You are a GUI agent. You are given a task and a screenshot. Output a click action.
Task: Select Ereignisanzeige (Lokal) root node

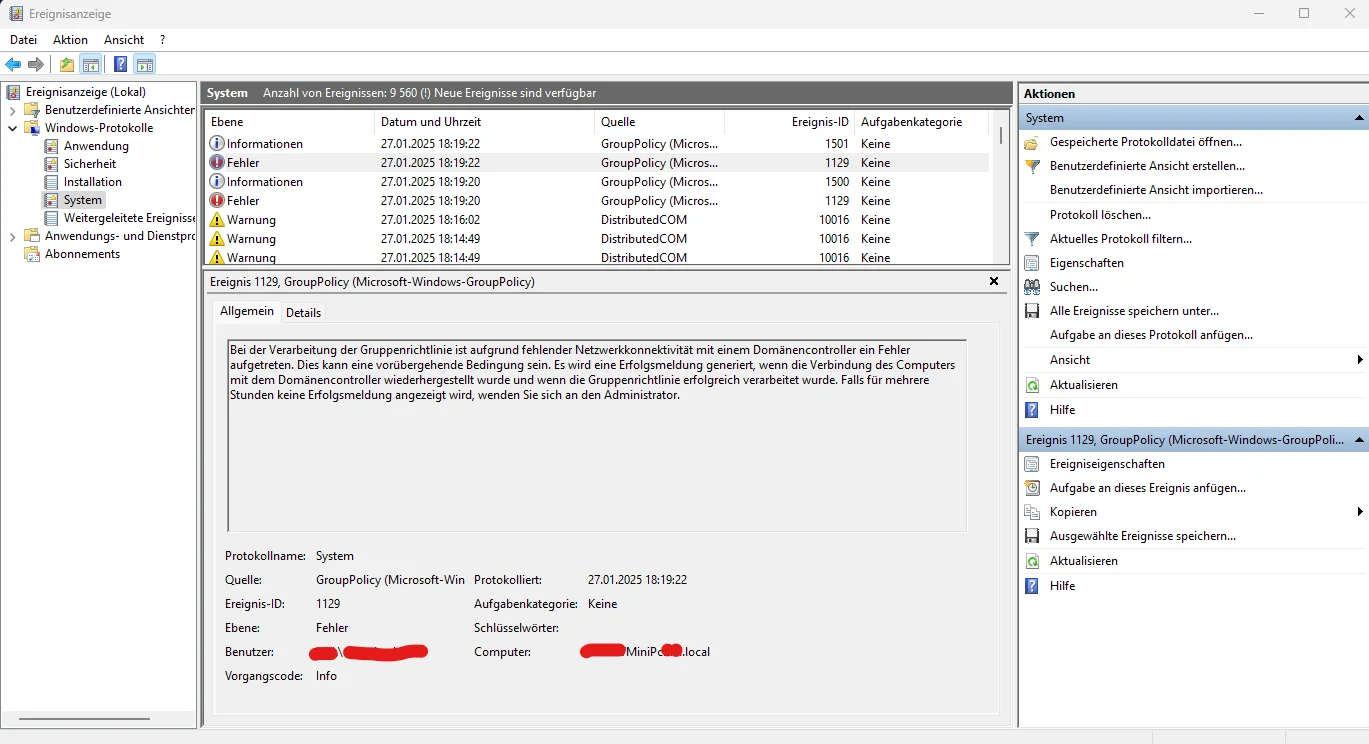(85, 92)
